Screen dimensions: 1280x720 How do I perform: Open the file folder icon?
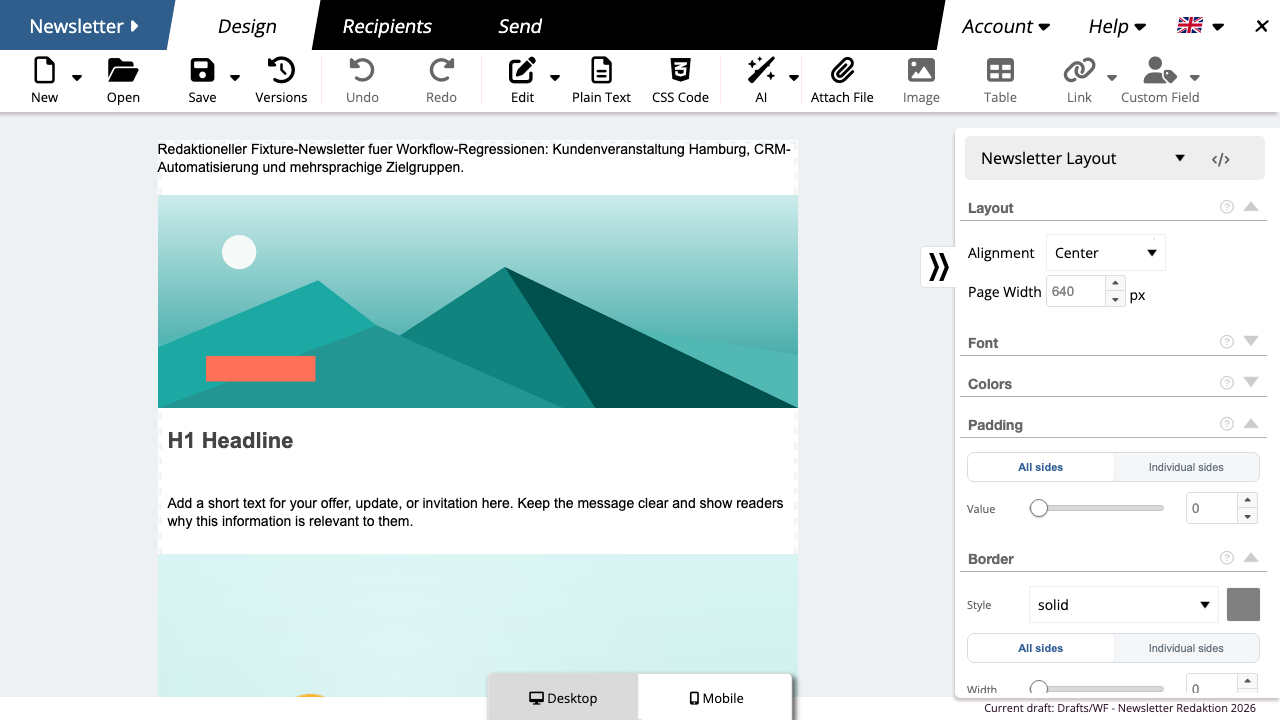(123, 70)
